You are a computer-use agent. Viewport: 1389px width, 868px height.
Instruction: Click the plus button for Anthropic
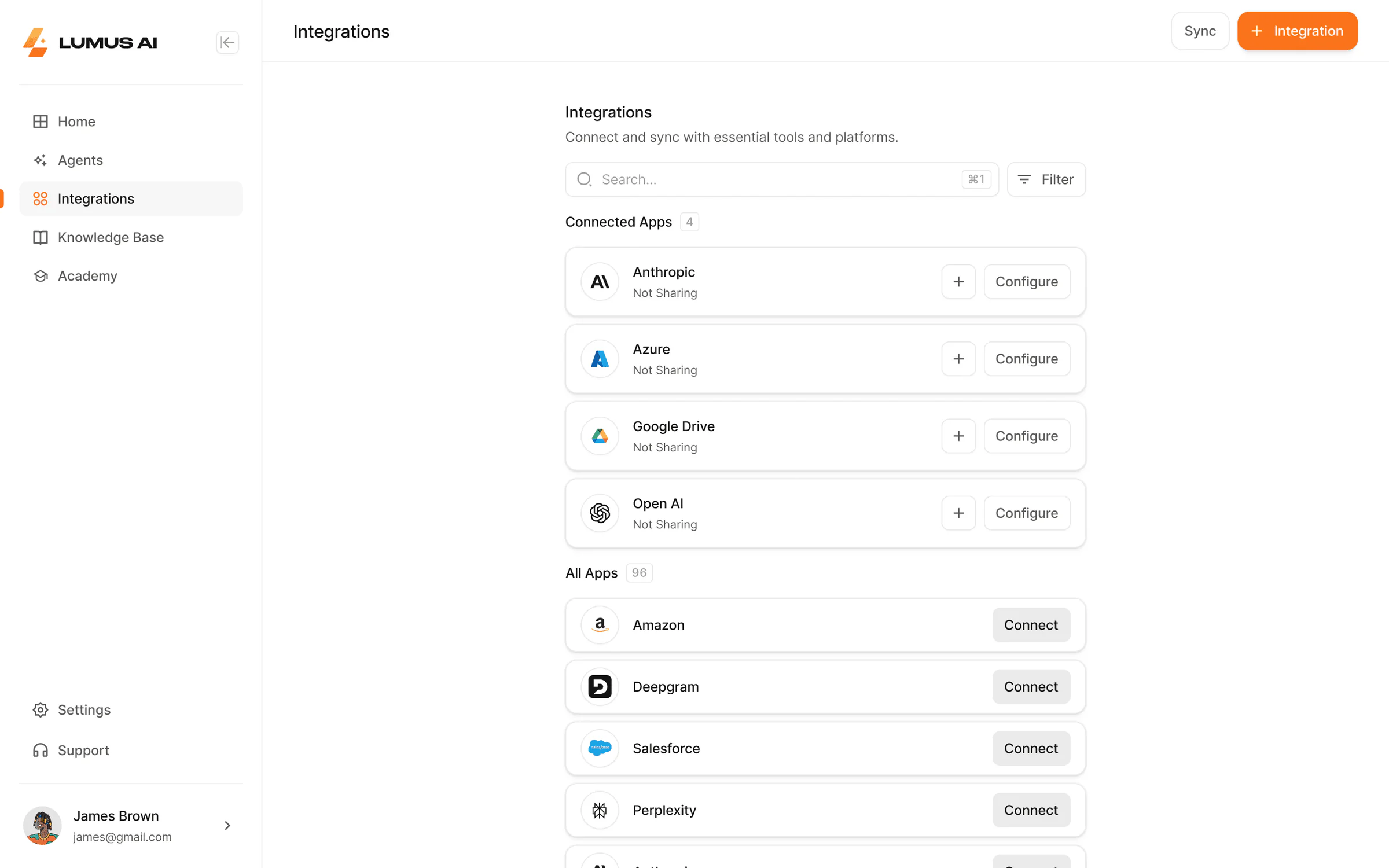(958, 282)
